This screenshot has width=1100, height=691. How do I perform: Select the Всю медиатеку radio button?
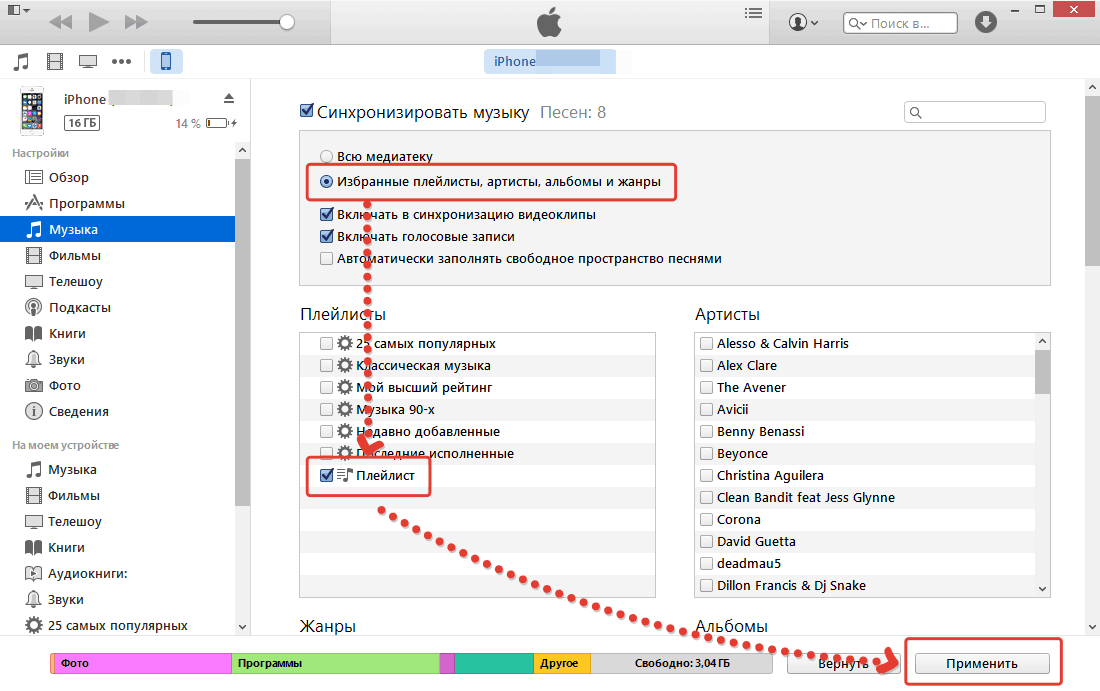point(326,156)
